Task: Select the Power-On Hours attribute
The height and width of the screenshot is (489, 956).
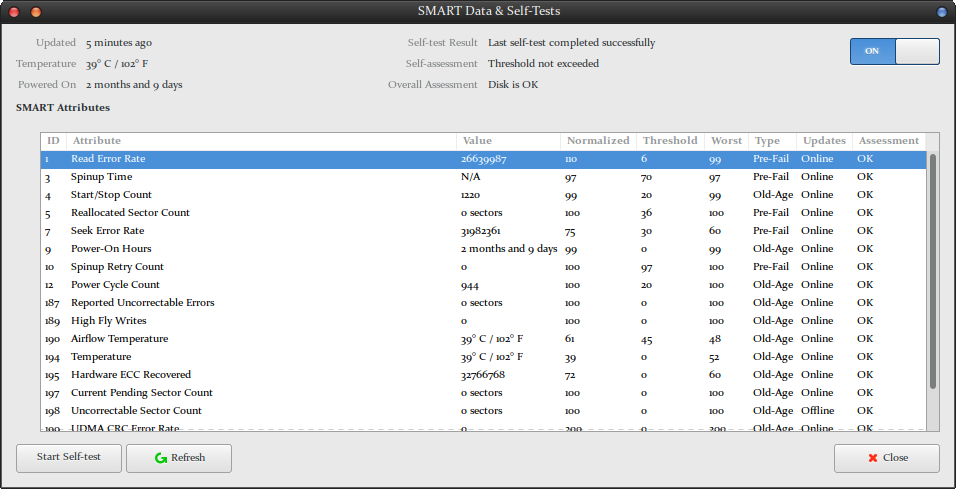Action: pos(483,249)
